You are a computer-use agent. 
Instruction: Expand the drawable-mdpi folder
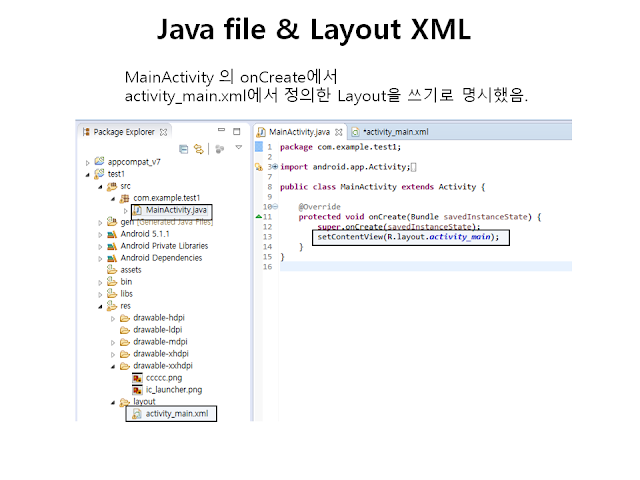(113, 342)
